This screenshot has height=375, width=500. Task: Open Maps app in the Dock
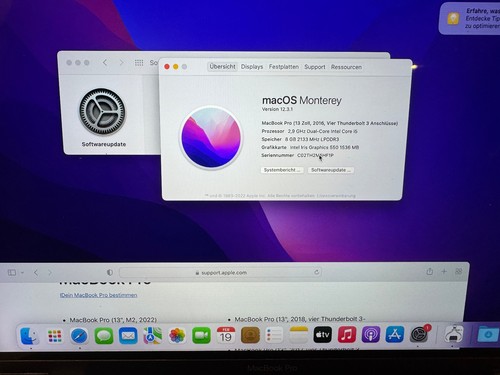pos(153,335)
